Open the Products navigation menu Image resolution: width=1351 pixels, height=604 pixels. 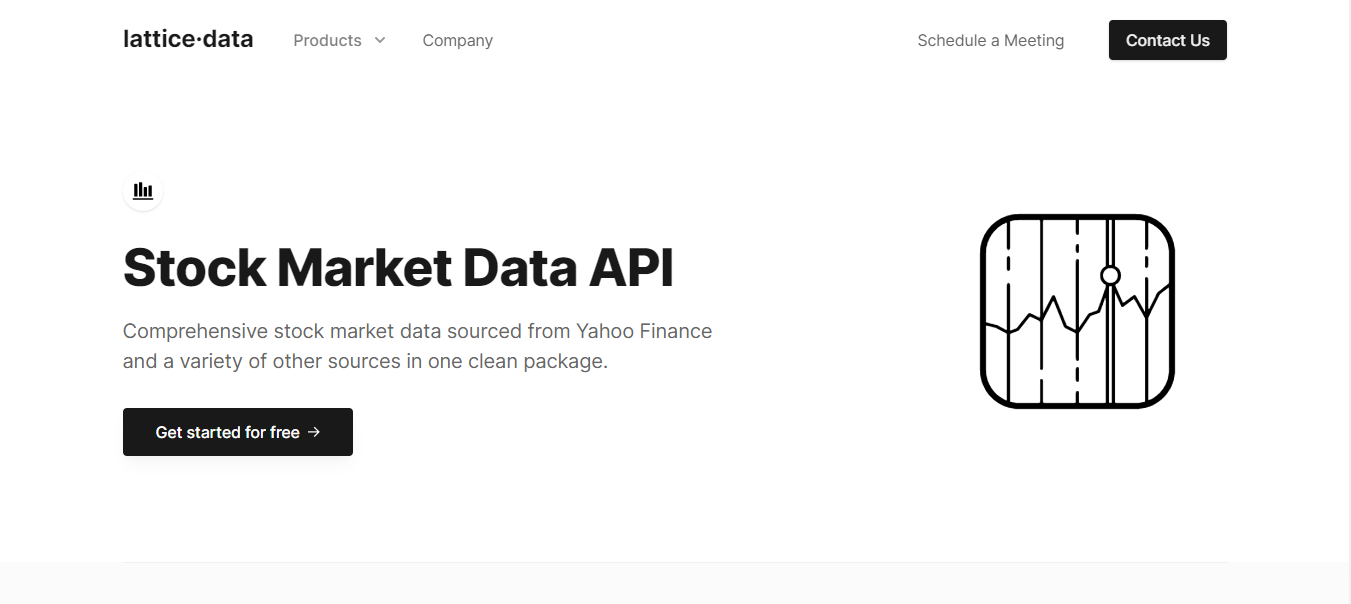(x=327, y=40)
